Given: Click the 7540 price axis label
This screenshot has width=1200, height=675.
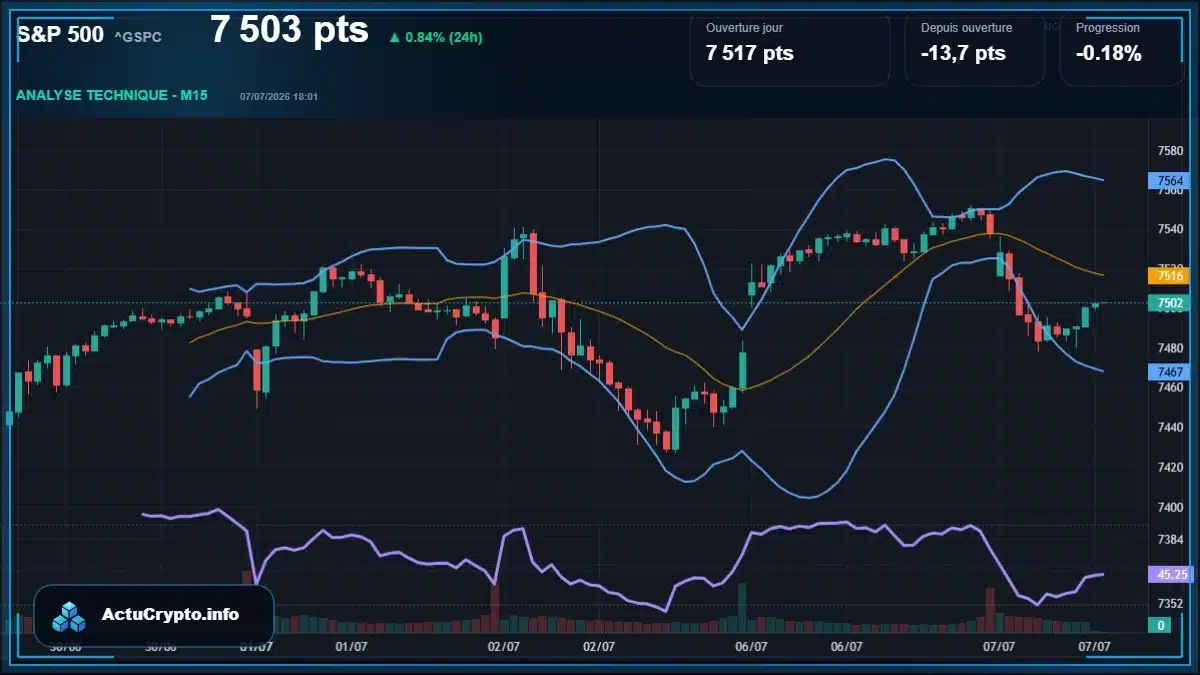Looking at the screenshot, I should (1170, 229).
